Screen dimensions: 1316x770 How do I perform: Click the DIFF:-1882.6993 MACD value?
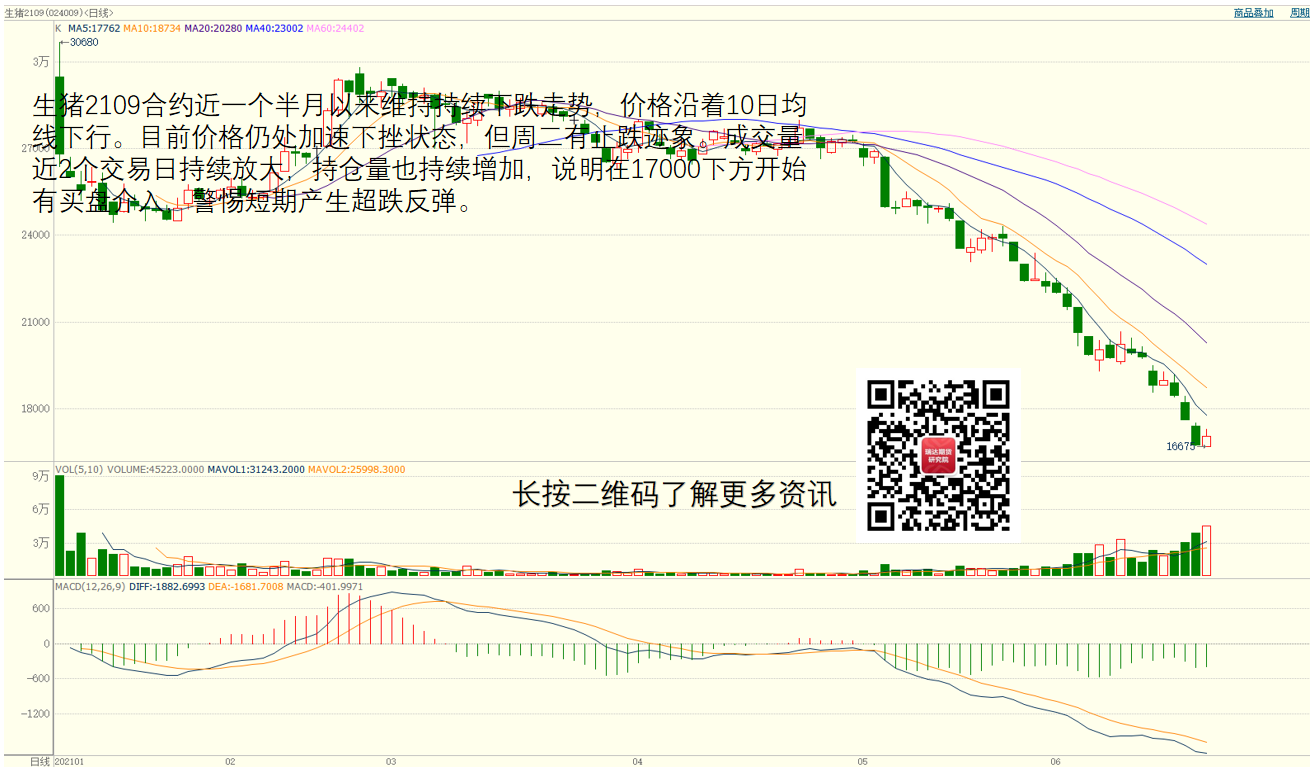coord(167,586)
